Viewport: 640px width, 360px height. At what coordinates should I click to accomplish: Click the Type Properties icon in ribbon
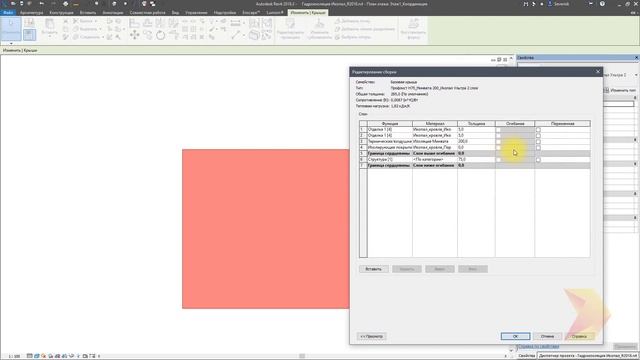click(29, 23)
